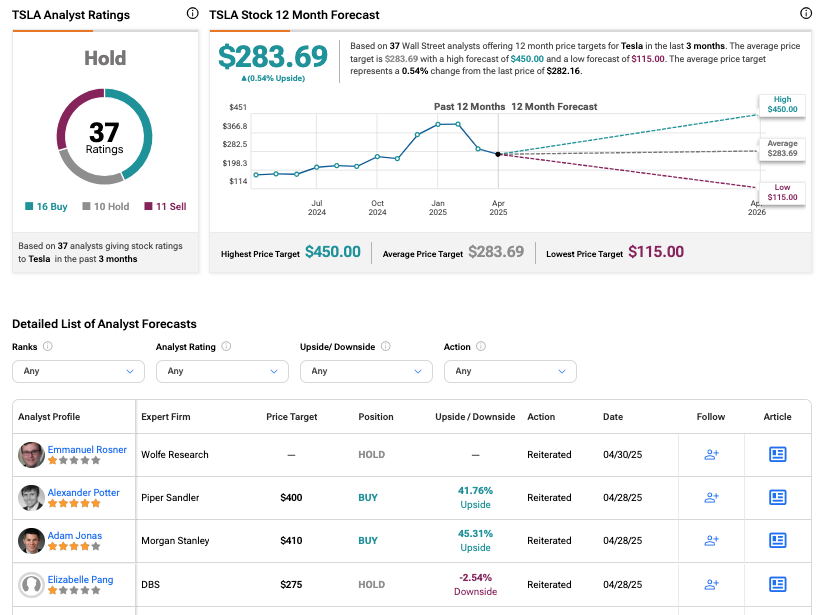Open Adam Jonas's analyst profile link
Viewport: 822px width, 615px height.
(74, 535)
